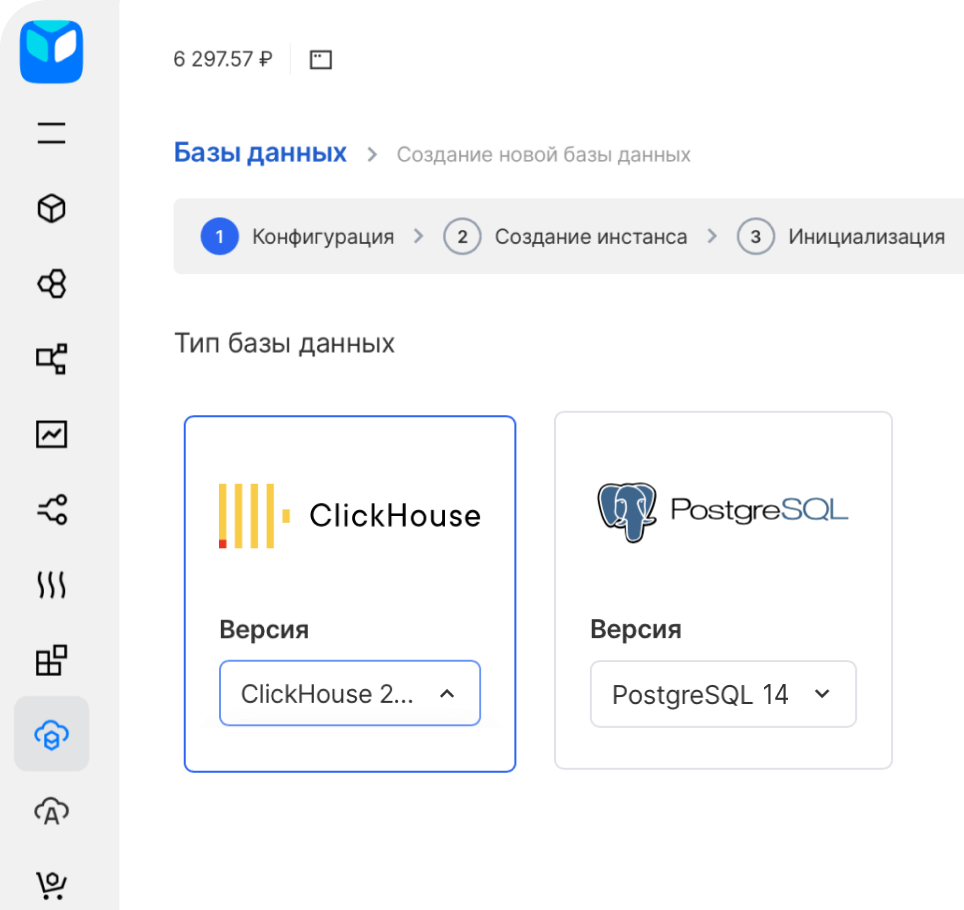This screenshot has height=910, width=964.
Task: Select step 3 Инициализация
Action: [x=840, y=236]
